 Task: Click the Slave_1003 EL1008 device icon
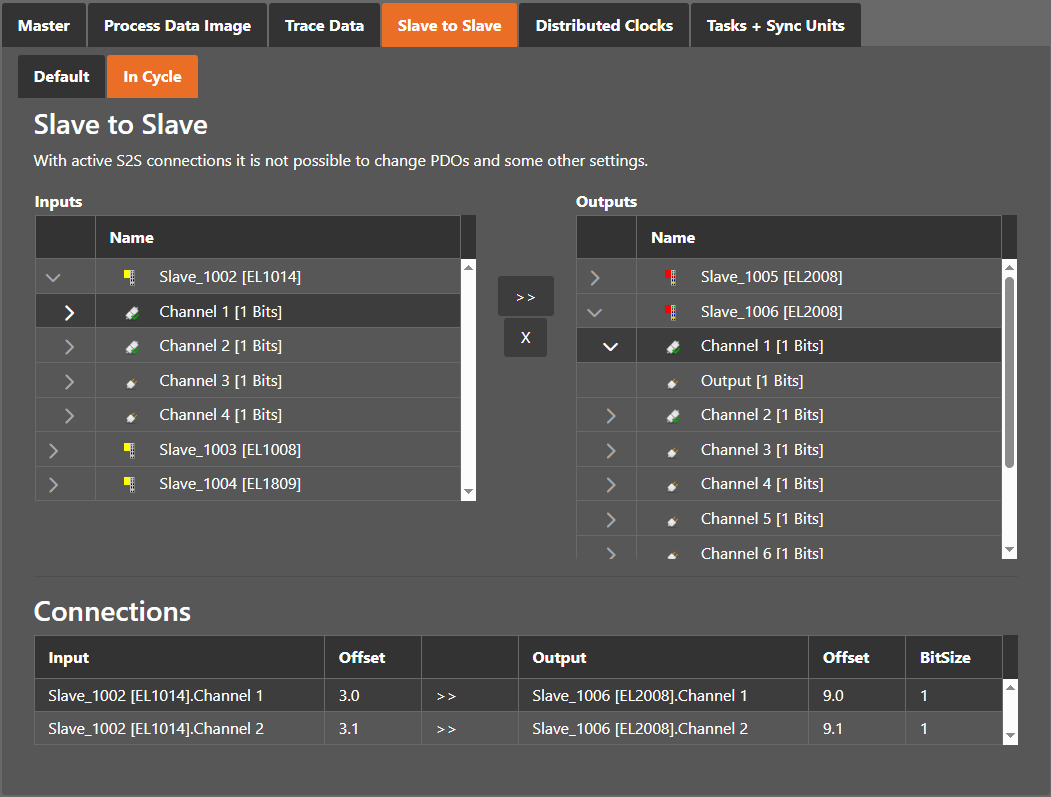tap(128, 450)
